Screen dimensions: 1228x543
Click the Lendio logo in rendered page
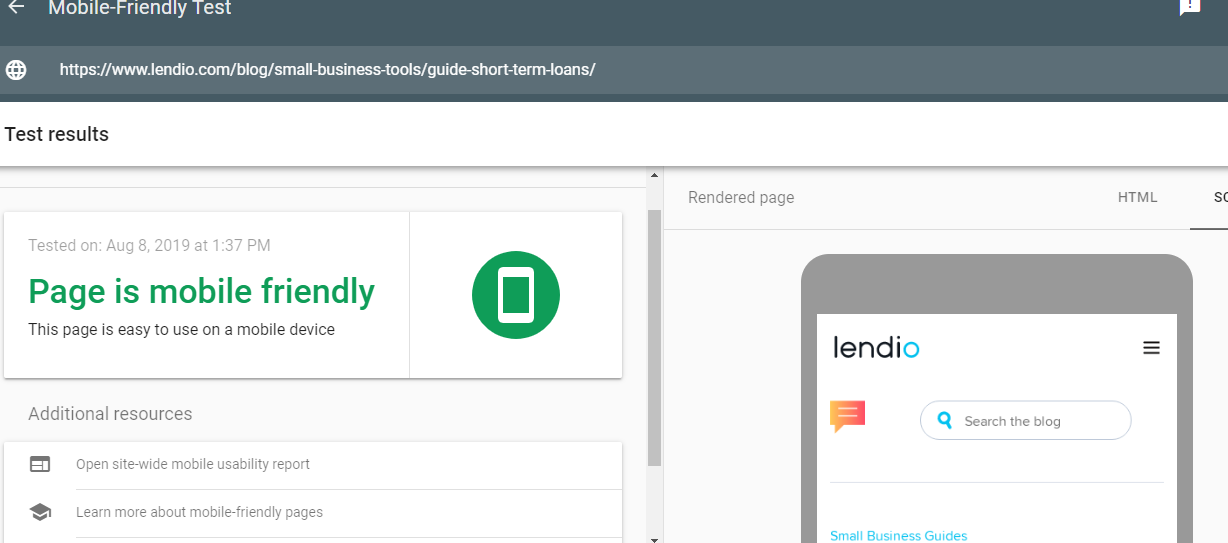pyautogui.click(x=876, y=348)
